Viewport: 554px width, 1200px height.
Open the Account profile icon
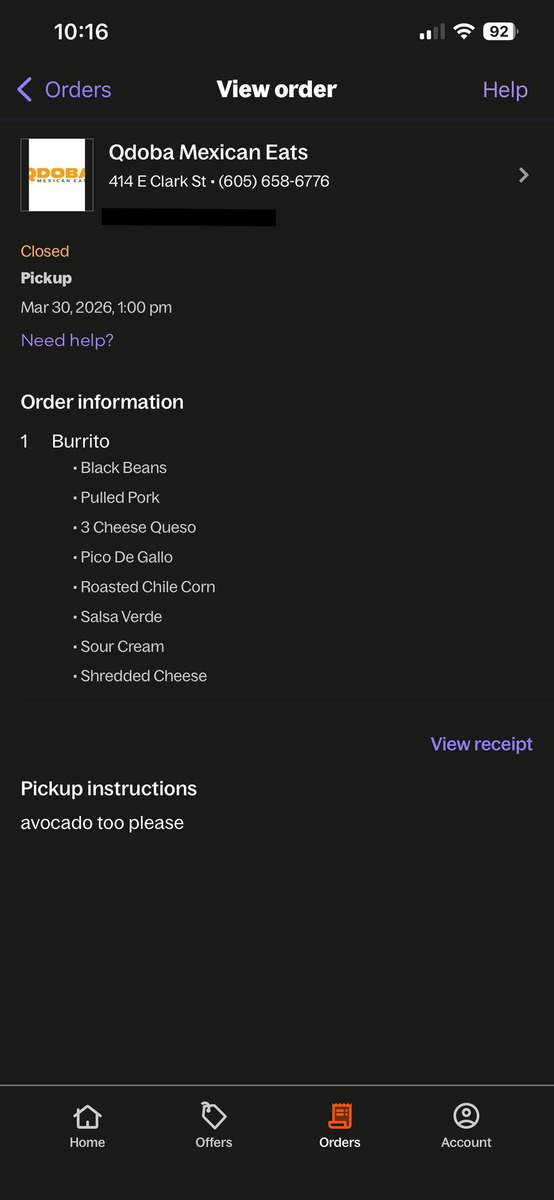pos(466,1116)
